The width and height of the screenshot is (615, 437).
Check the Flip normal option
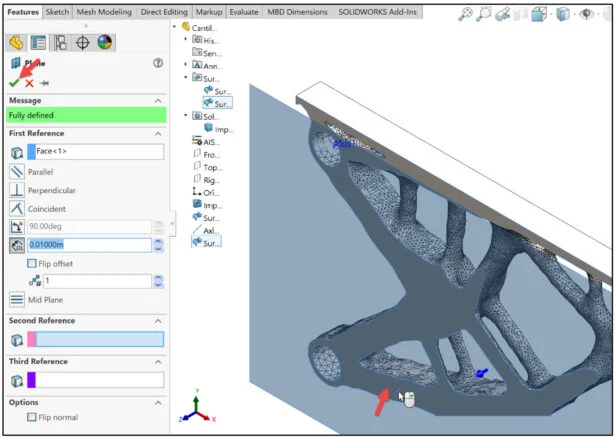(x=33, y=417)
